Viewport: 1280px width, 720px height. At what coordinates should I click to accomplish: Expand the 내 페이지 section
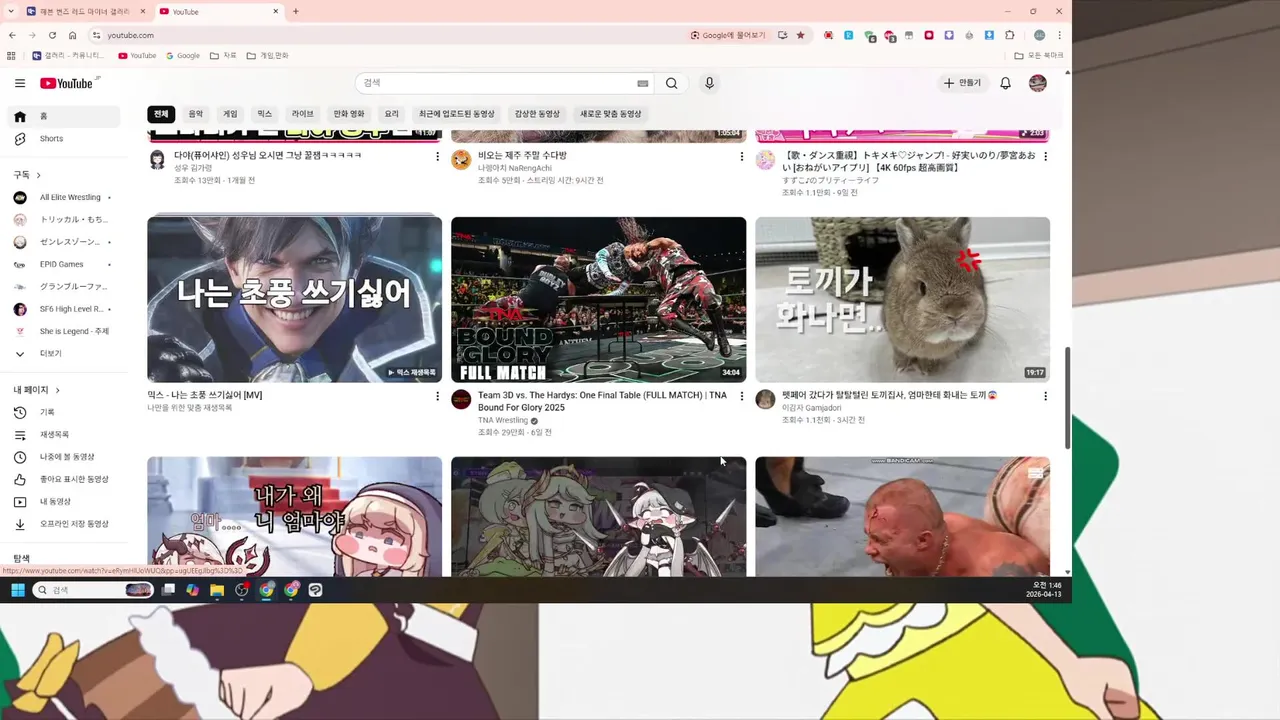coord(37,390)
